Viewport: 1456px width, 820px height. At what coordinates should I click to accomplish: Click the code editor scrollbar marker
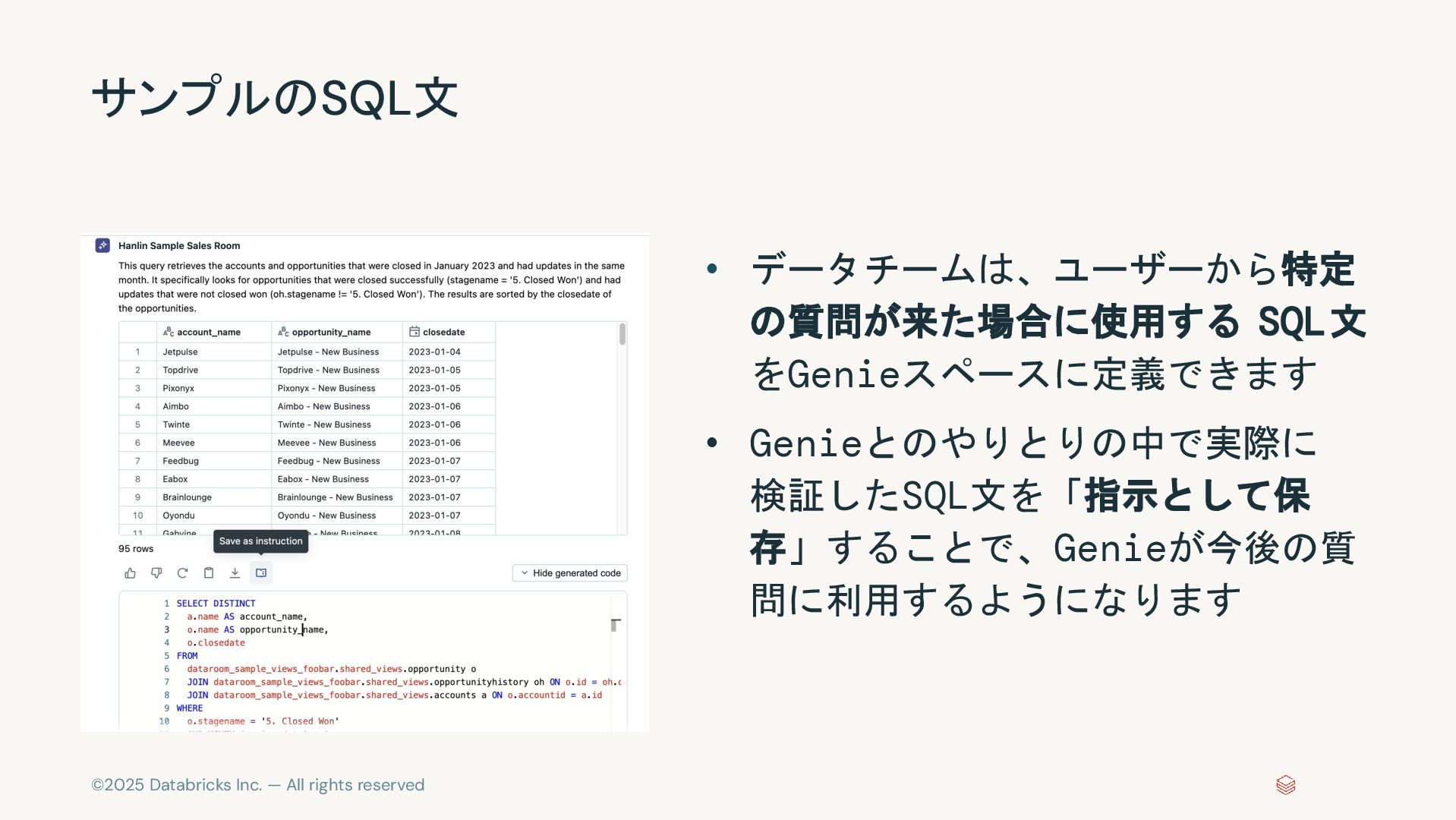[x=616, y=625]
